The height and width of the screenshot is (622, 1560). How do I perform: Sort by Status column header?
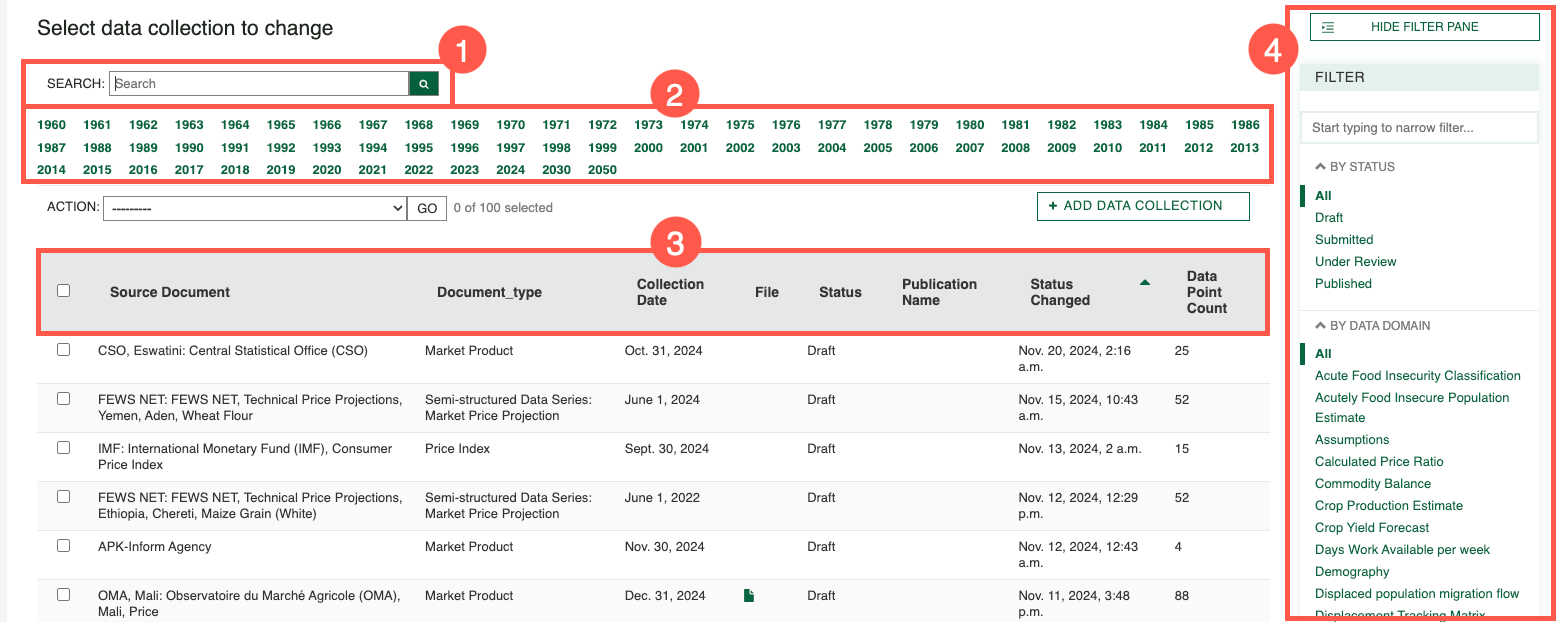point(840,292)
